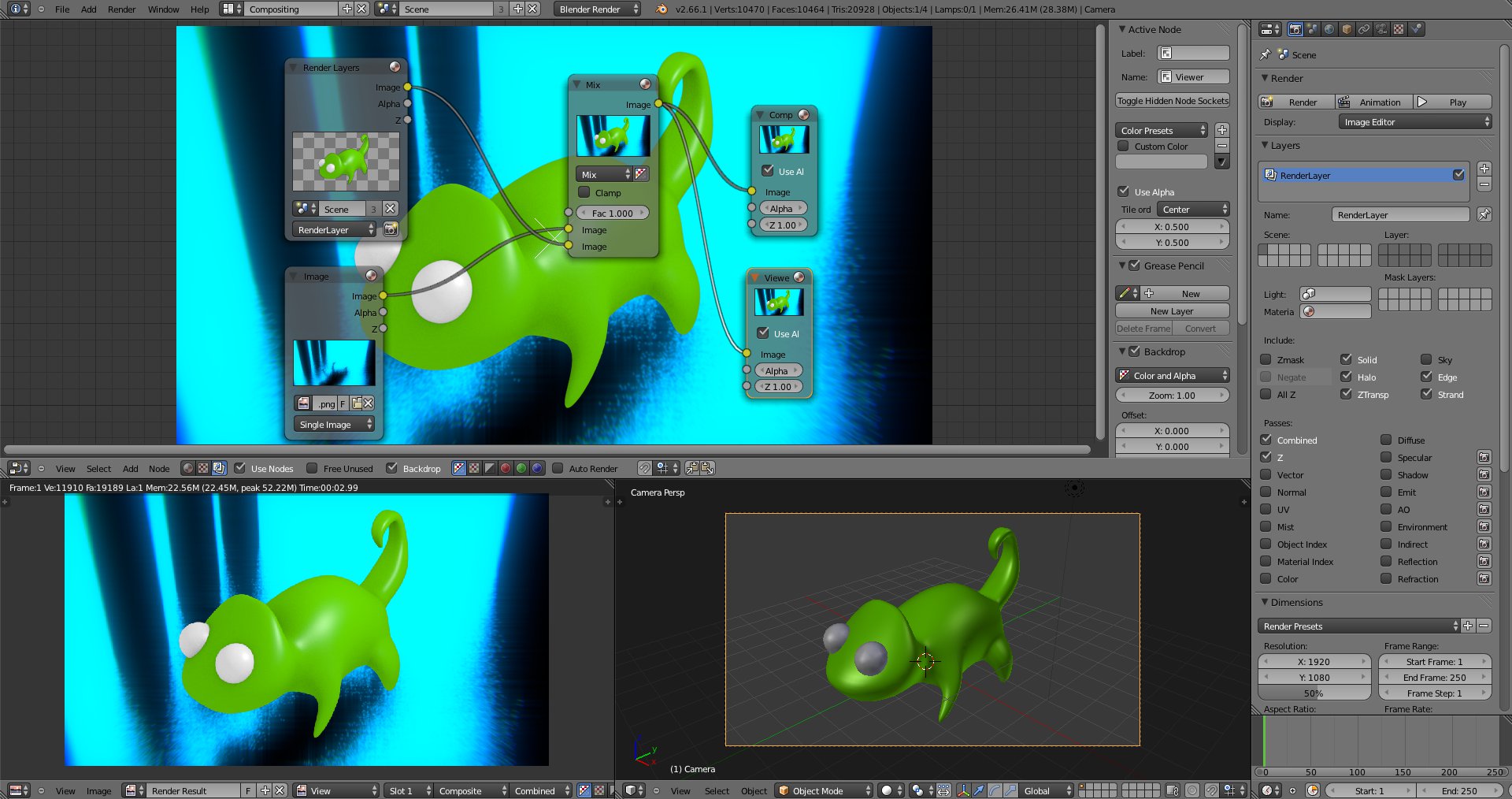The image size is (1512, 799).
Task: Show backdrop blue channel
Action: tap(537, 468)
